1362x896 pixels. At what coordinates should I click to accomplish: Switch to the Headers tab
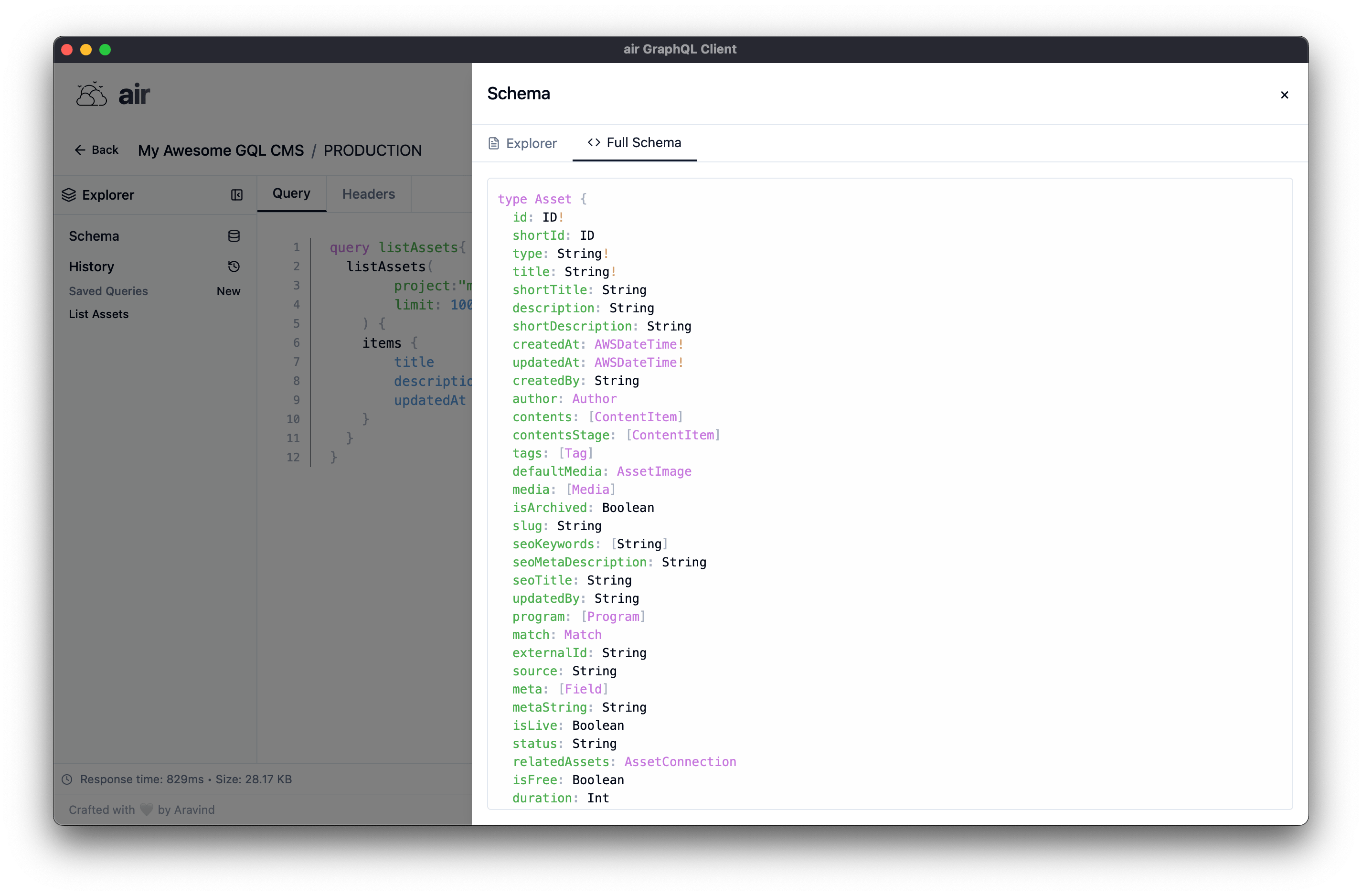[368, 193]
